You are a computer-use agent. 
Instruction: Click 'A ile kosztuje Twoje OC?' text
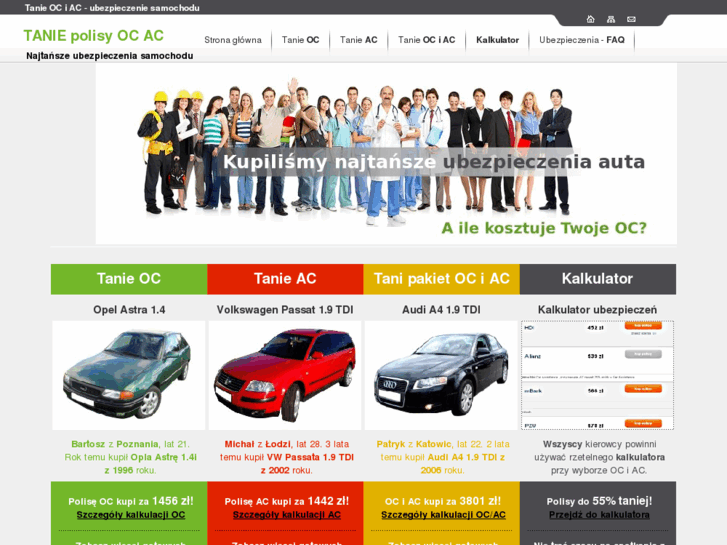pos(543,228)
